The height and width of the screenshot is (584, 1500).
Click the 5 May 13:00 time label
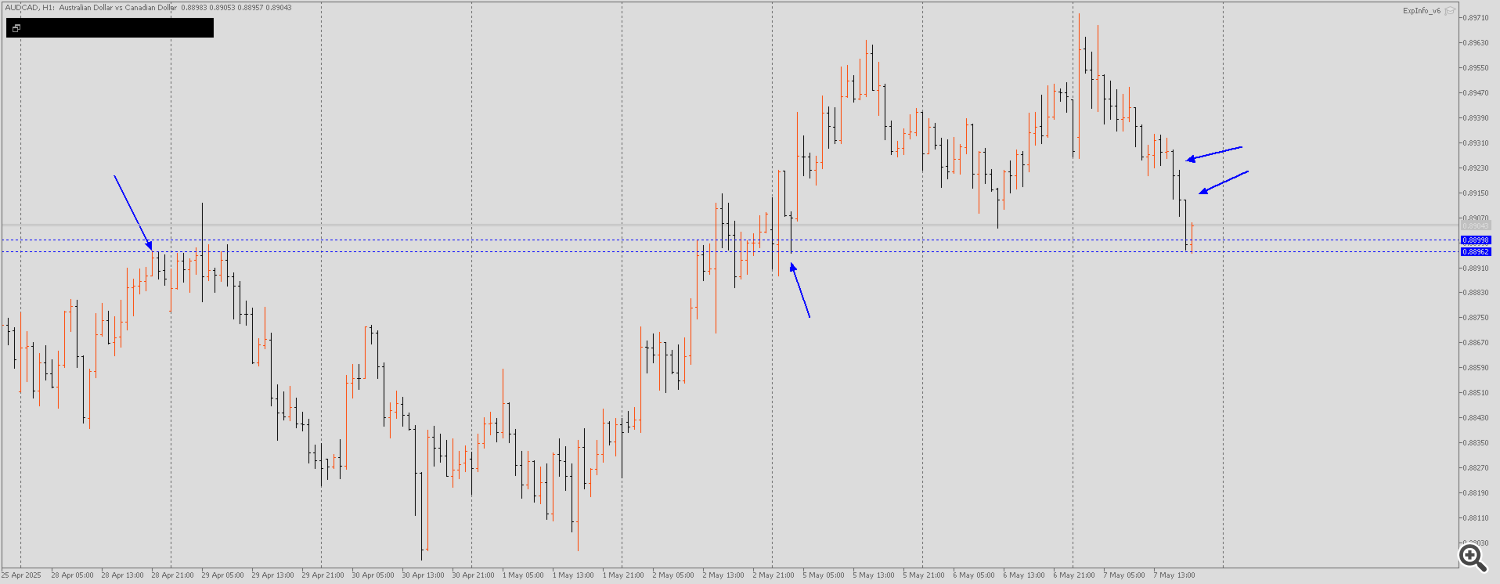coord(873,576)
